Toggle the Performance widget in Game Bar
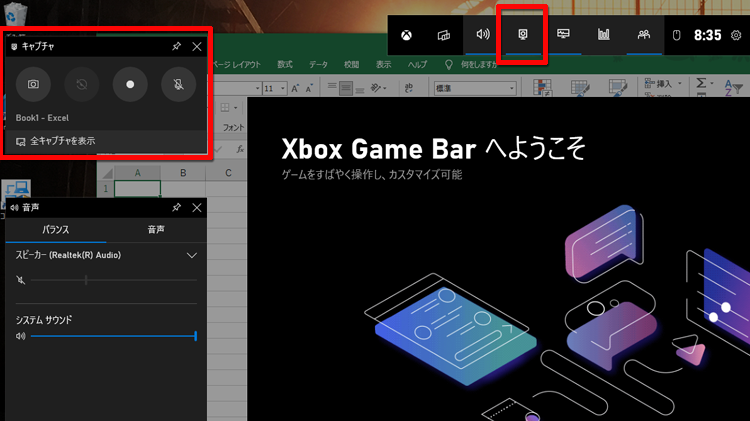Image resolution: width=750 pixels, height=421 pixels. point(563,34)
